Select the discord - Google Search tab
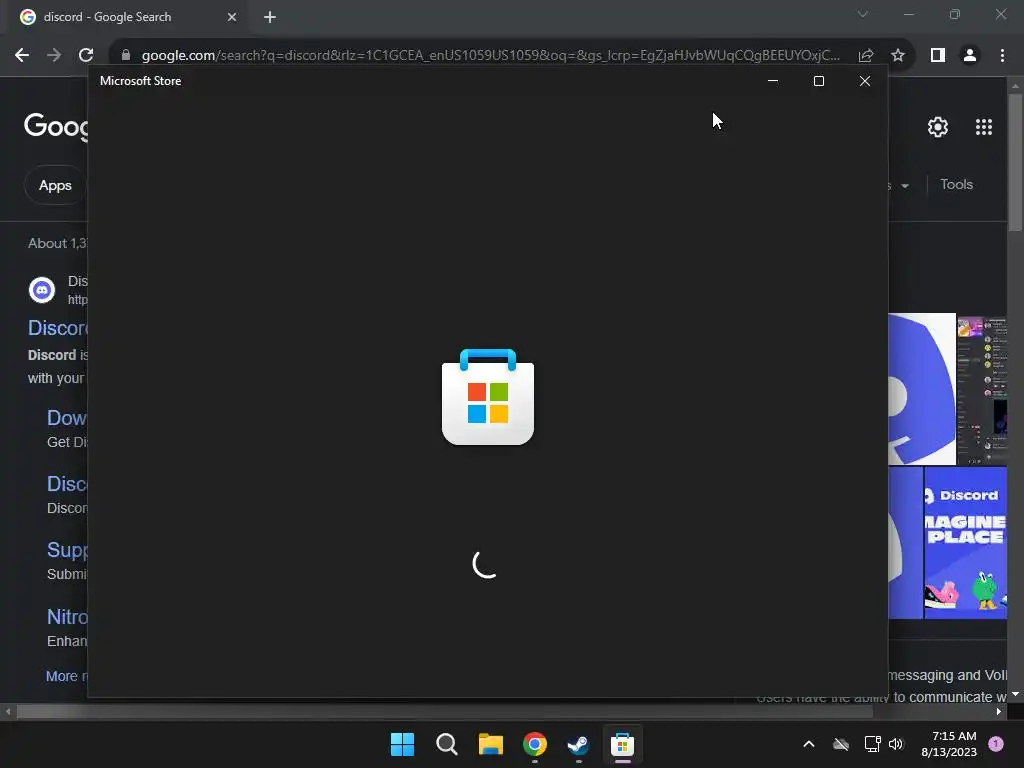Viewport: 1024px width, 768px height. point(128,17)
